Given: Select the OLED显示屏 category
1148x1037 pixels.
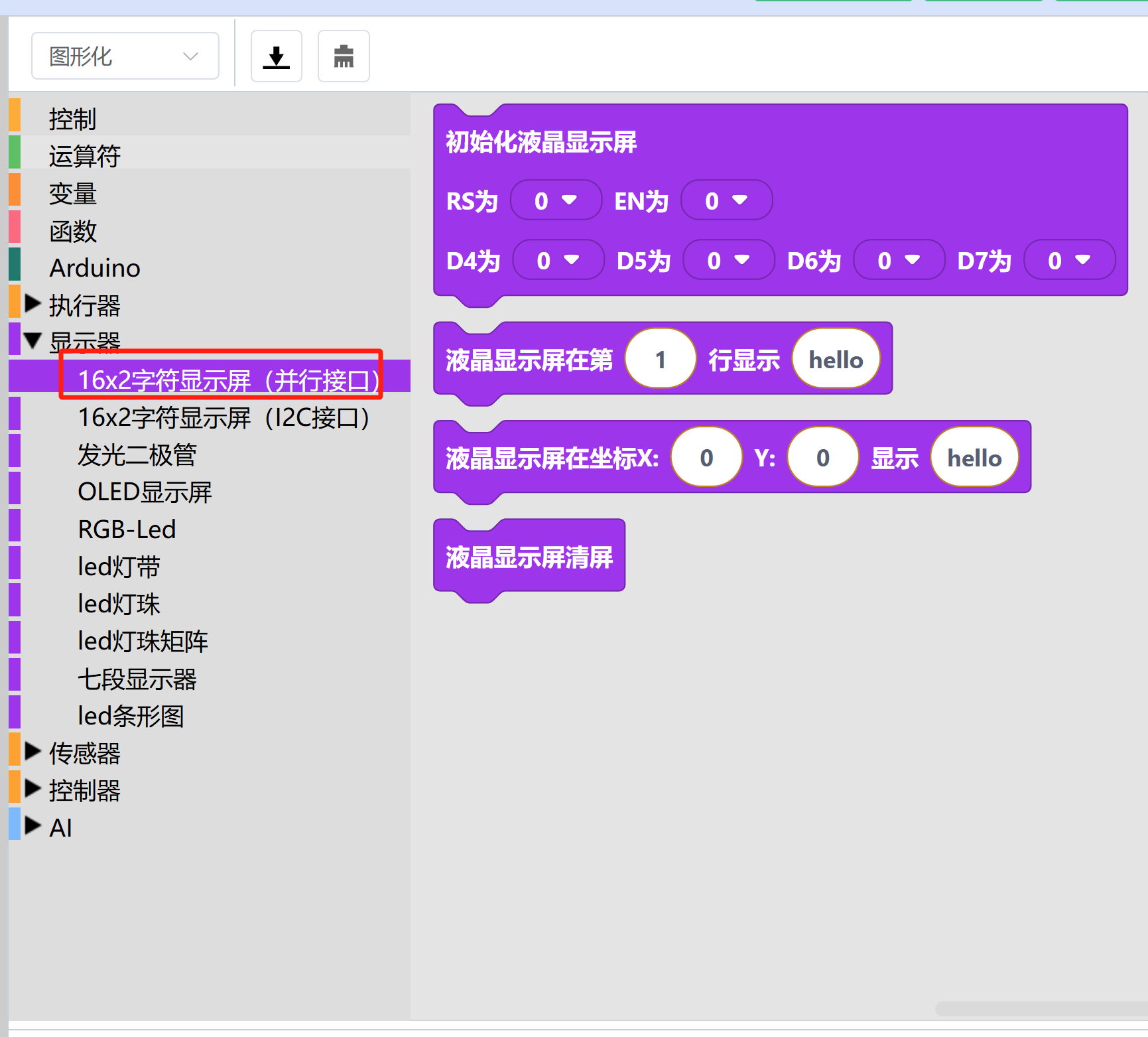Looking at the screenshot, I should point(145,492).
